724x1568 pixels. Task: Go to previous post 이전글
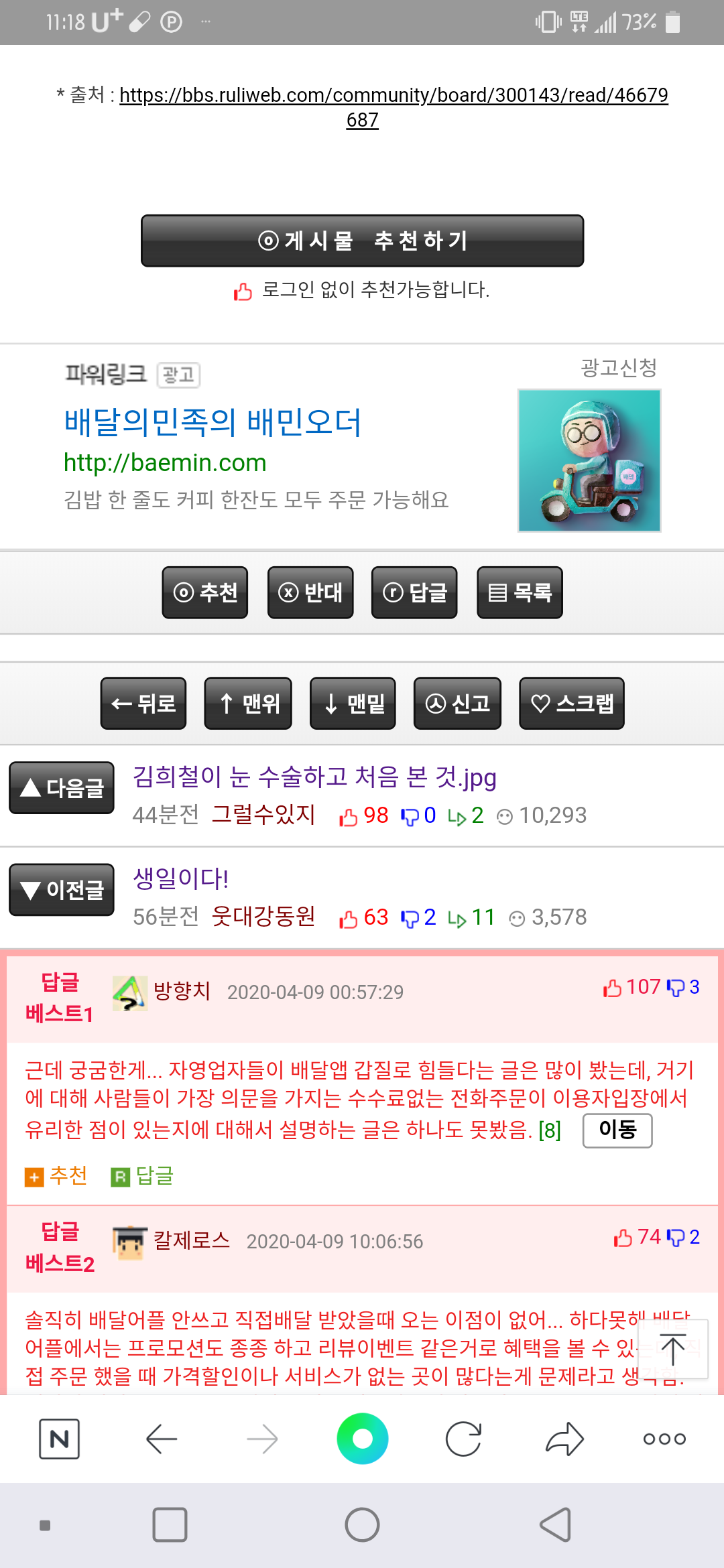tap(62, 889)
